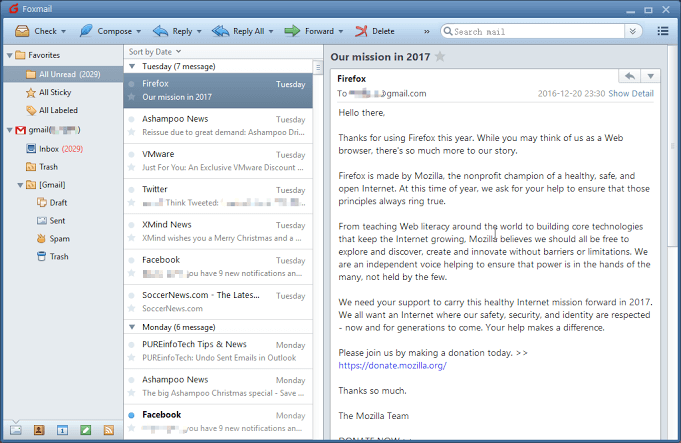The height and width of the screenshot is (443, 681).
Task: Collapse the Favorites tree node
Action: [10, 56]
